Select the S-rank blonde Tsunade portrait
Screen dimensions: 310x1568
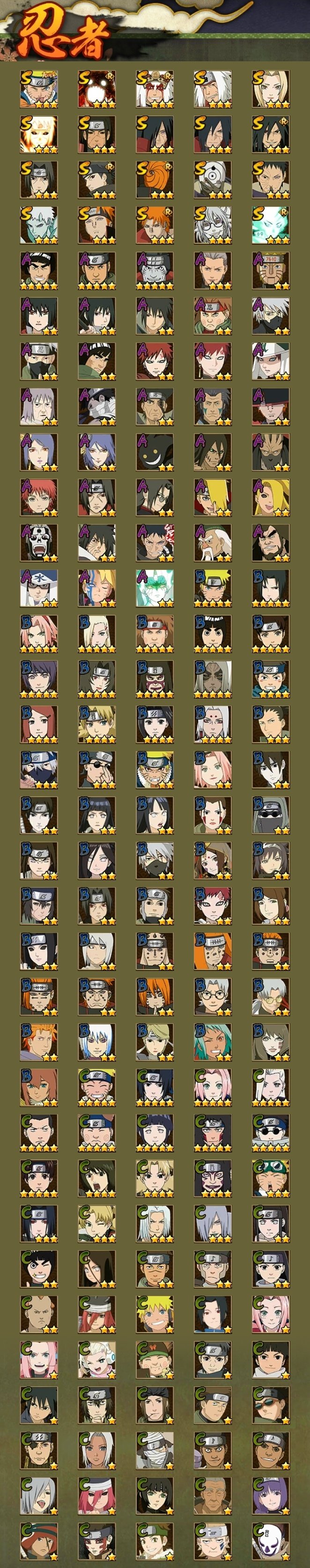(271, 89)
